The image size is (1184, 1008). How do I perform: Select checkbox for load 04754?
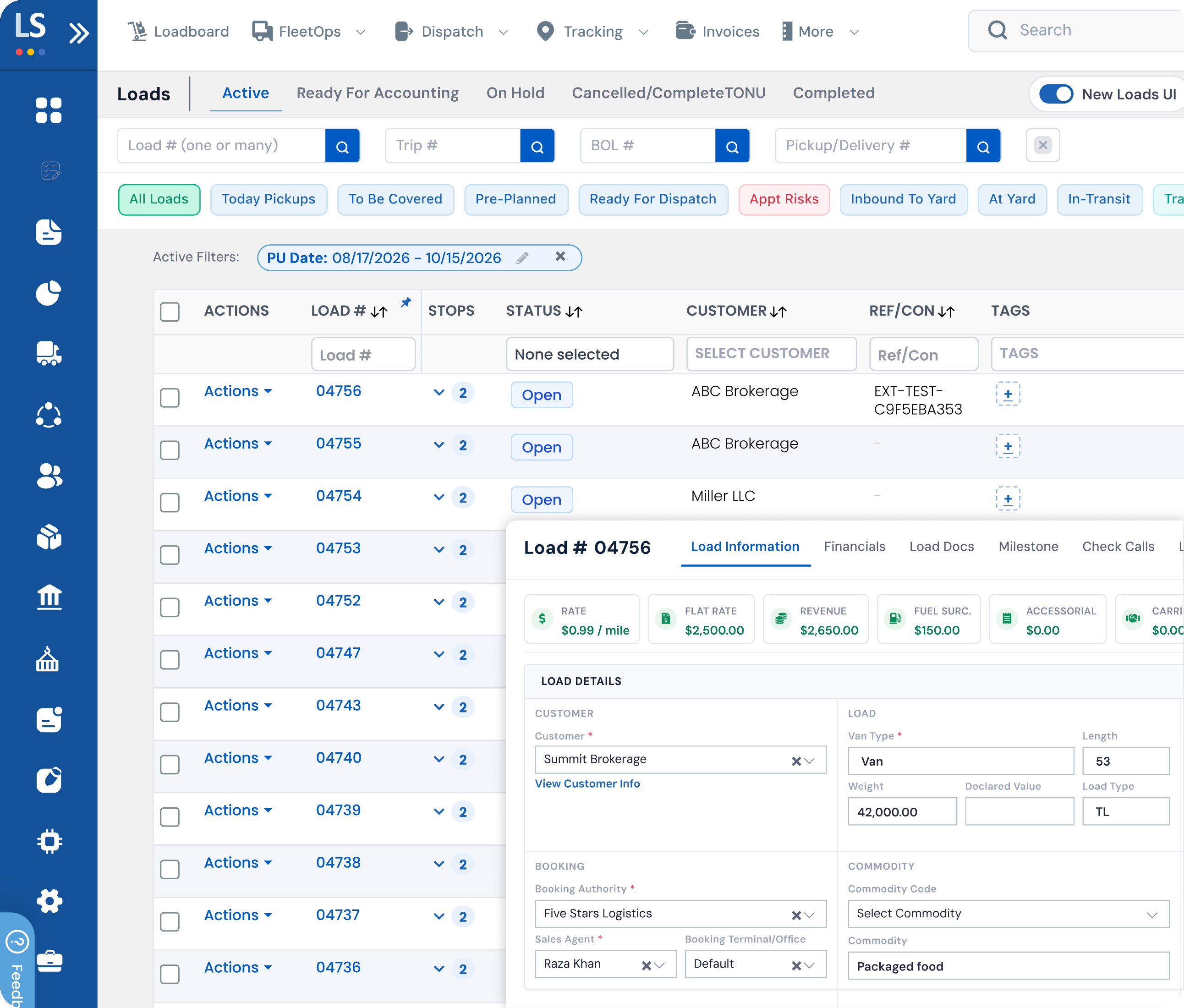(170, 502)
